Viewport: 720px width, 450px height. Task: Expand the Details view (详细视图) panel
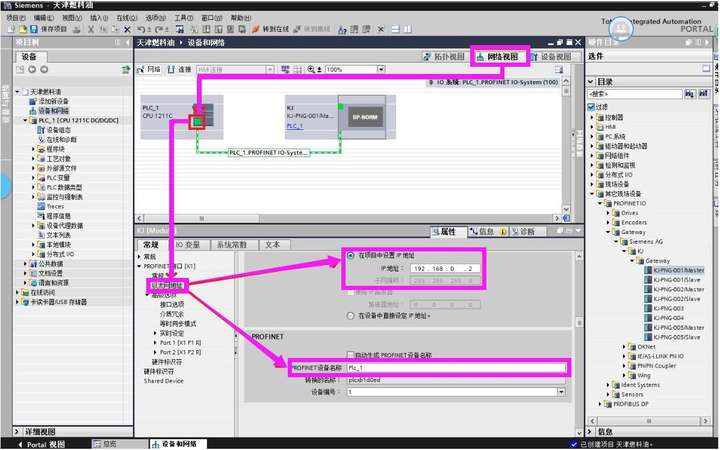[x=17, y=432]
